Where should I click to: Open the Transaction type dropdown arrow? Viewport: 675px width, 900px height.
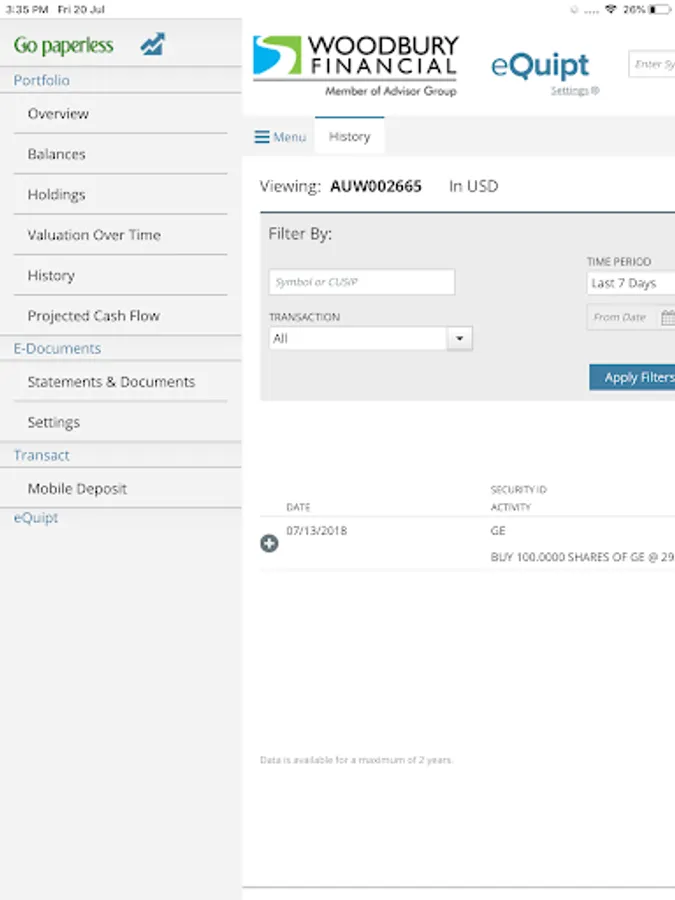click(x=460, y=339)
